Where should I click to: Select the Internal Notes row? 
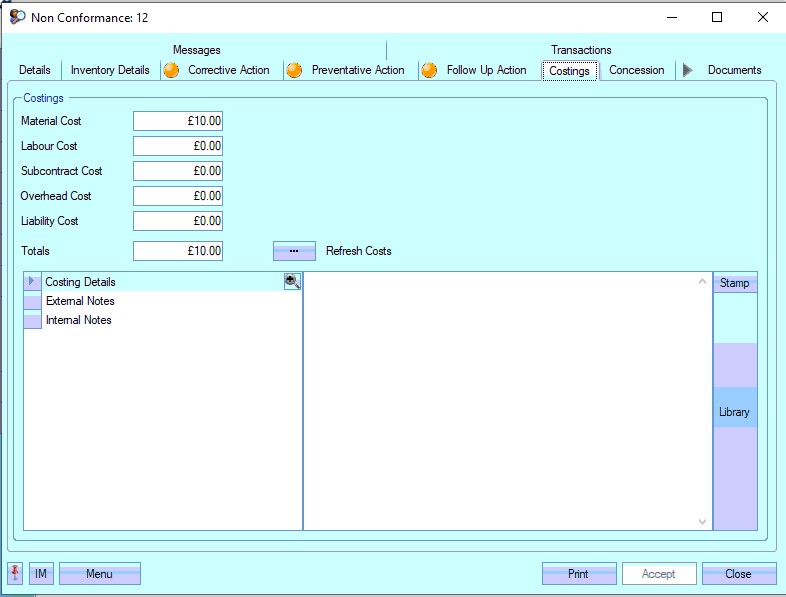point(78,320)
